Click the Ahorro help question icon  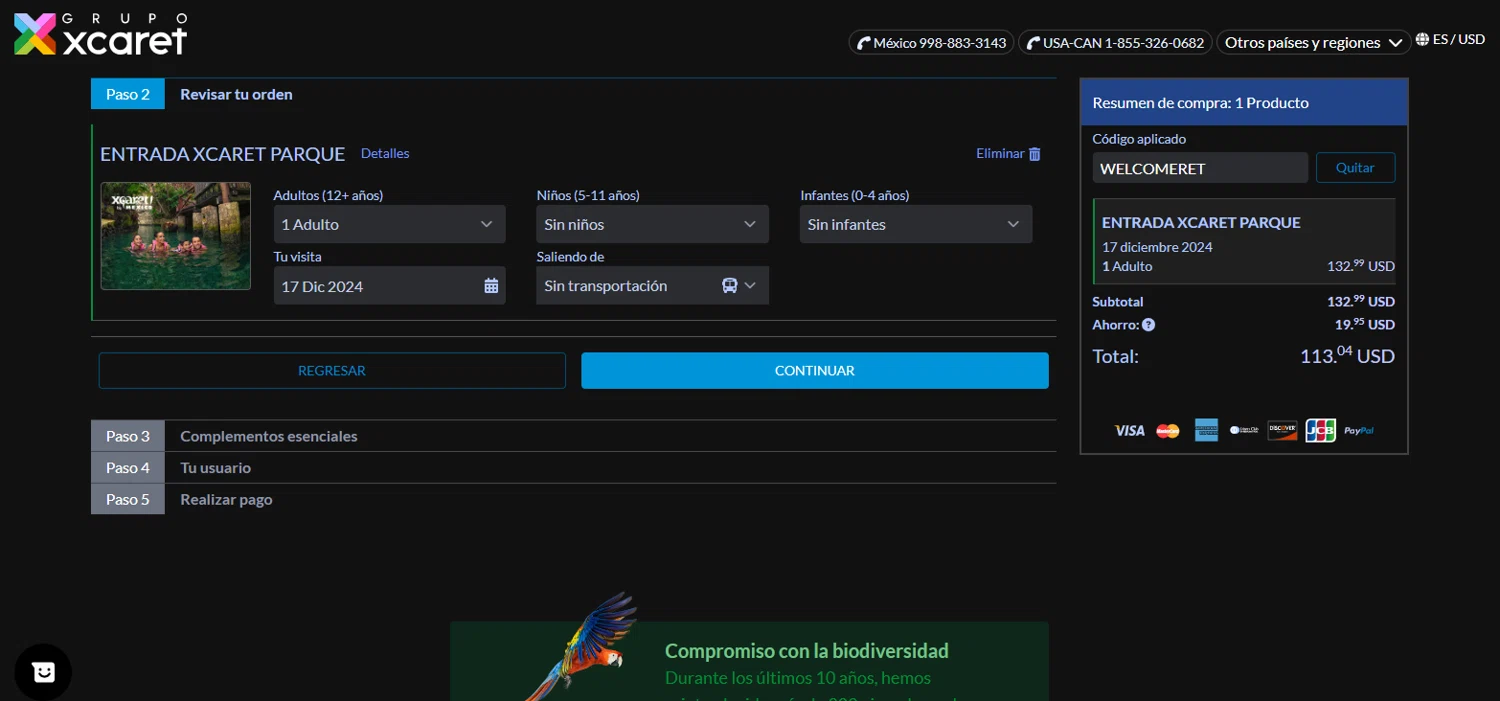1149,325
